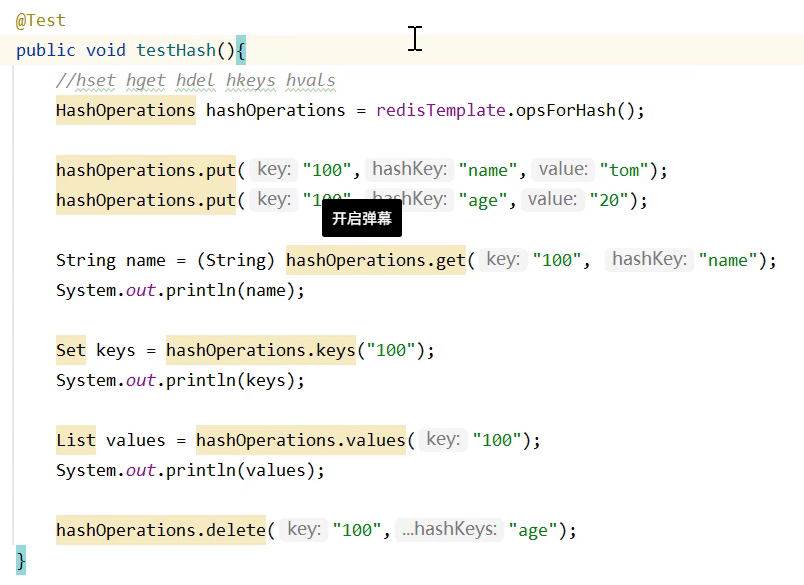Viewport: 804px width, 585px height.
Task: Click the public keyword
Action: [46, 50]
